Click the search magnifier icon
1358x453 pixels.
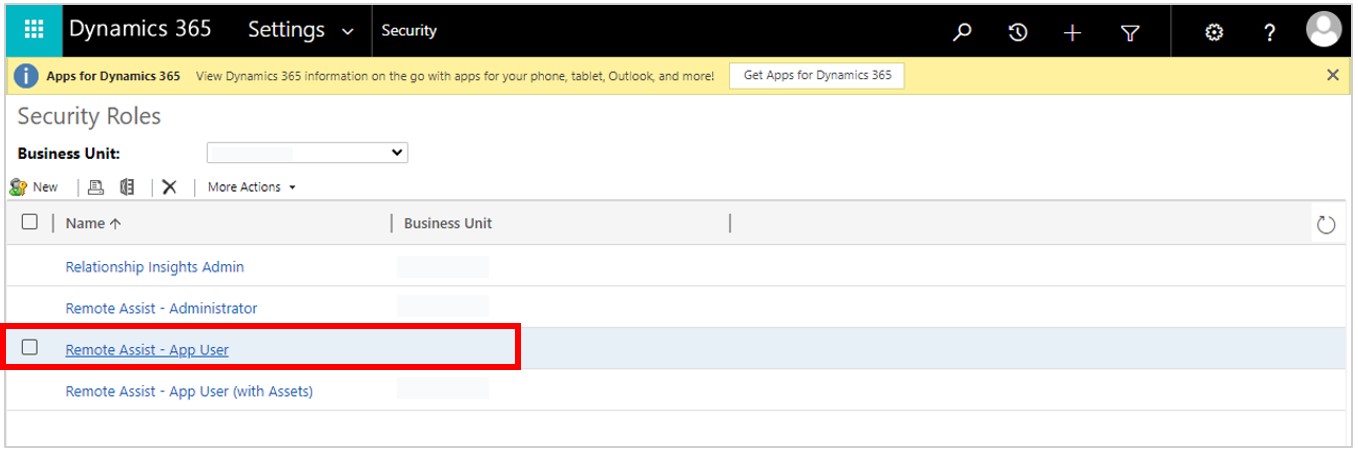pos(962,33)
